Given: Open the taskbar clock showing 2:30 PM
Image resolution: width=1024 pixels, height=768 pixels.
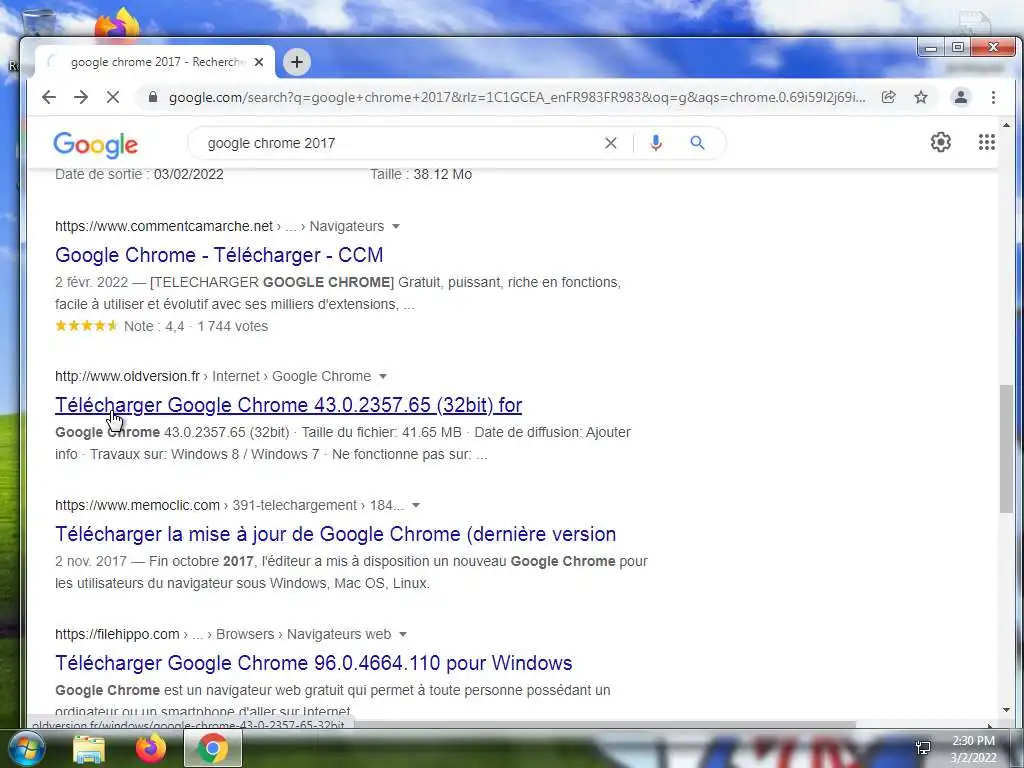Looking at the screenshot, I should pos(973,749).
